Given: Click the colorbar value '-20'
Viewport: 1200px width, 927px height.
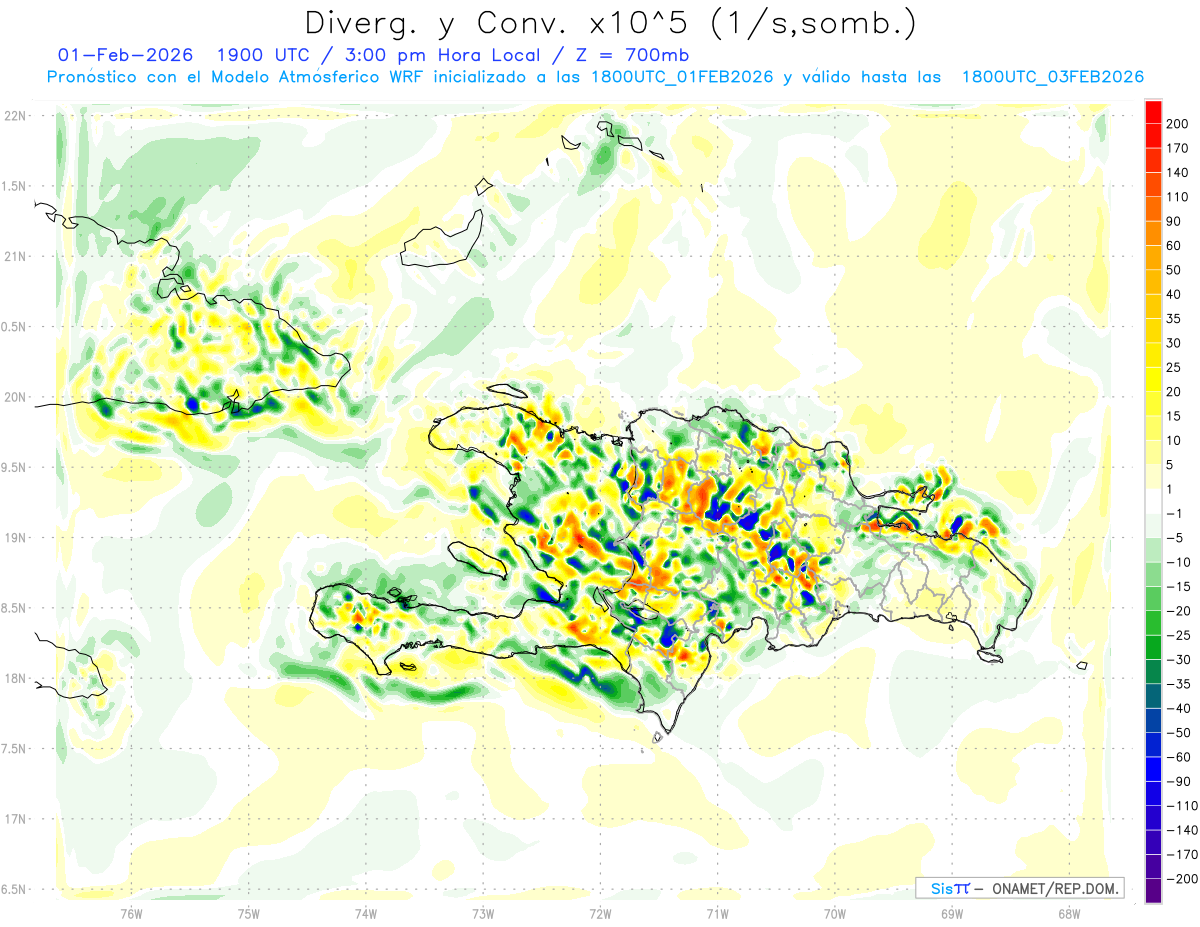Looking at the screenshot, I should coord(1179,611).
